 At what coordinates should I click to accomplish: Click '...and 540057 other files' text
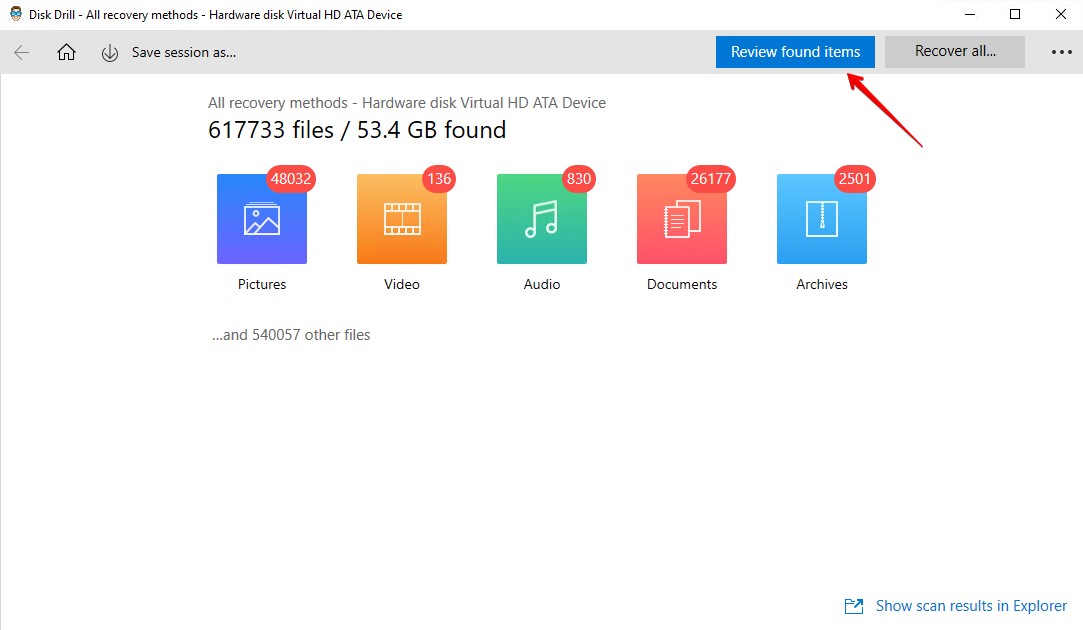pos(291,335)
